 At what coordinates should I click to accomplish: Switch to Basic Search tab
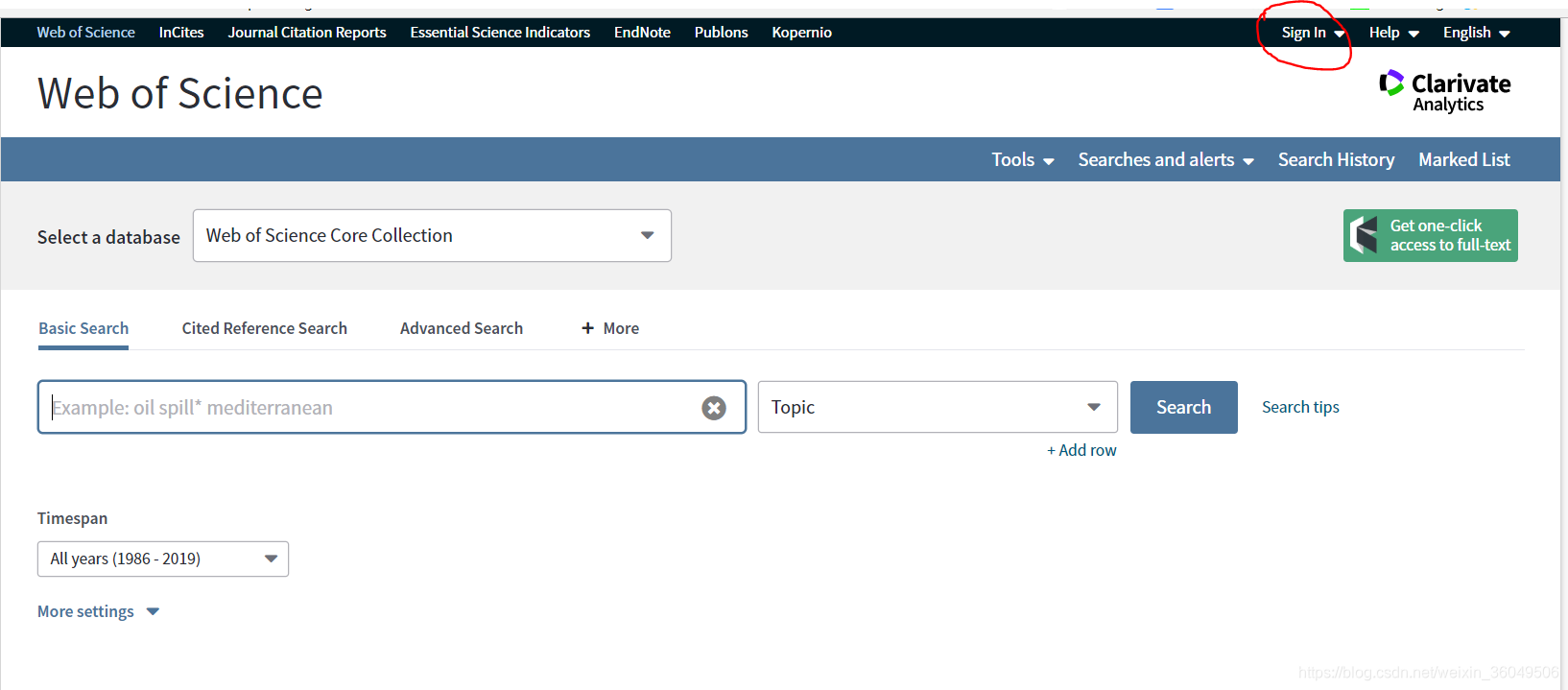point(83,328)
